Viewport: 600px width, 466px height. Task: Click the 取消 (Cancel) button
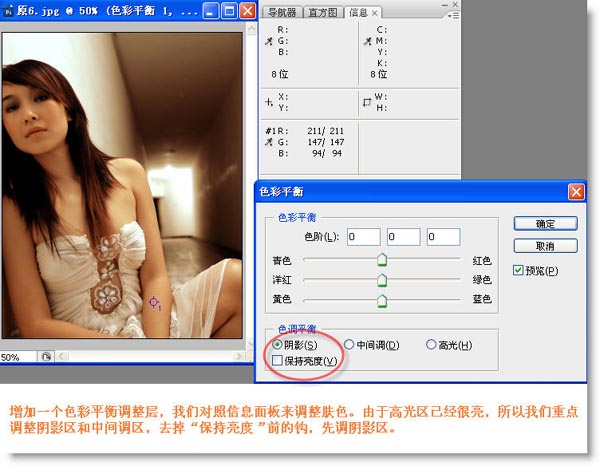546,246
